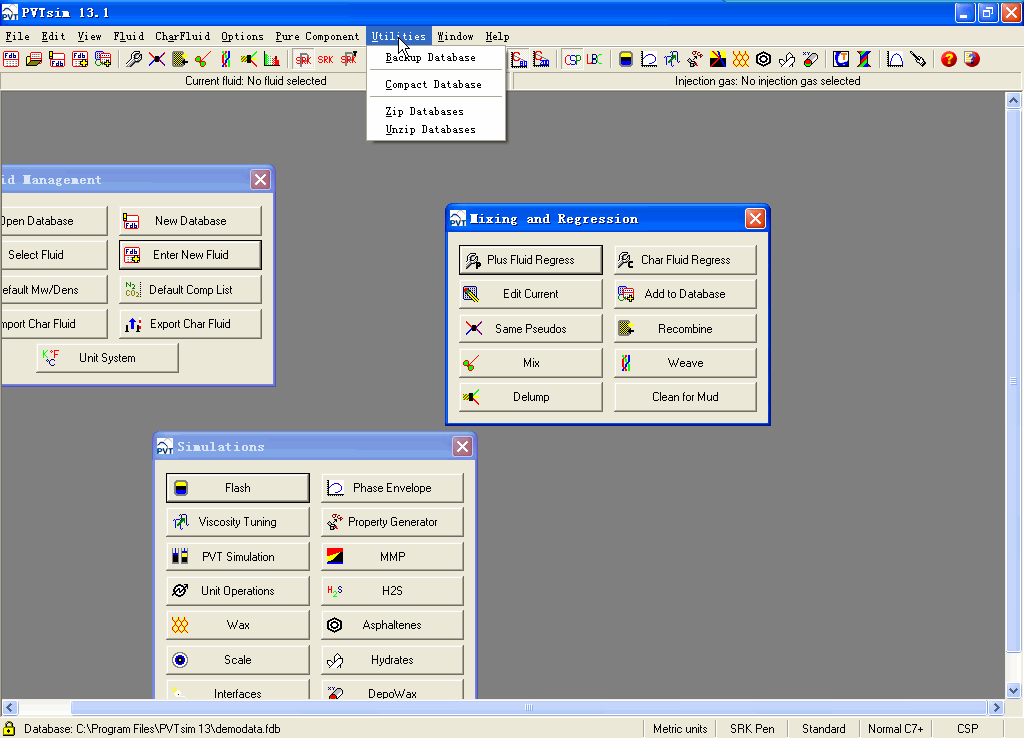Screen dimensions: 1024x738
Task: Click the DepoWax toolbar icon
Action: (810, 59)
